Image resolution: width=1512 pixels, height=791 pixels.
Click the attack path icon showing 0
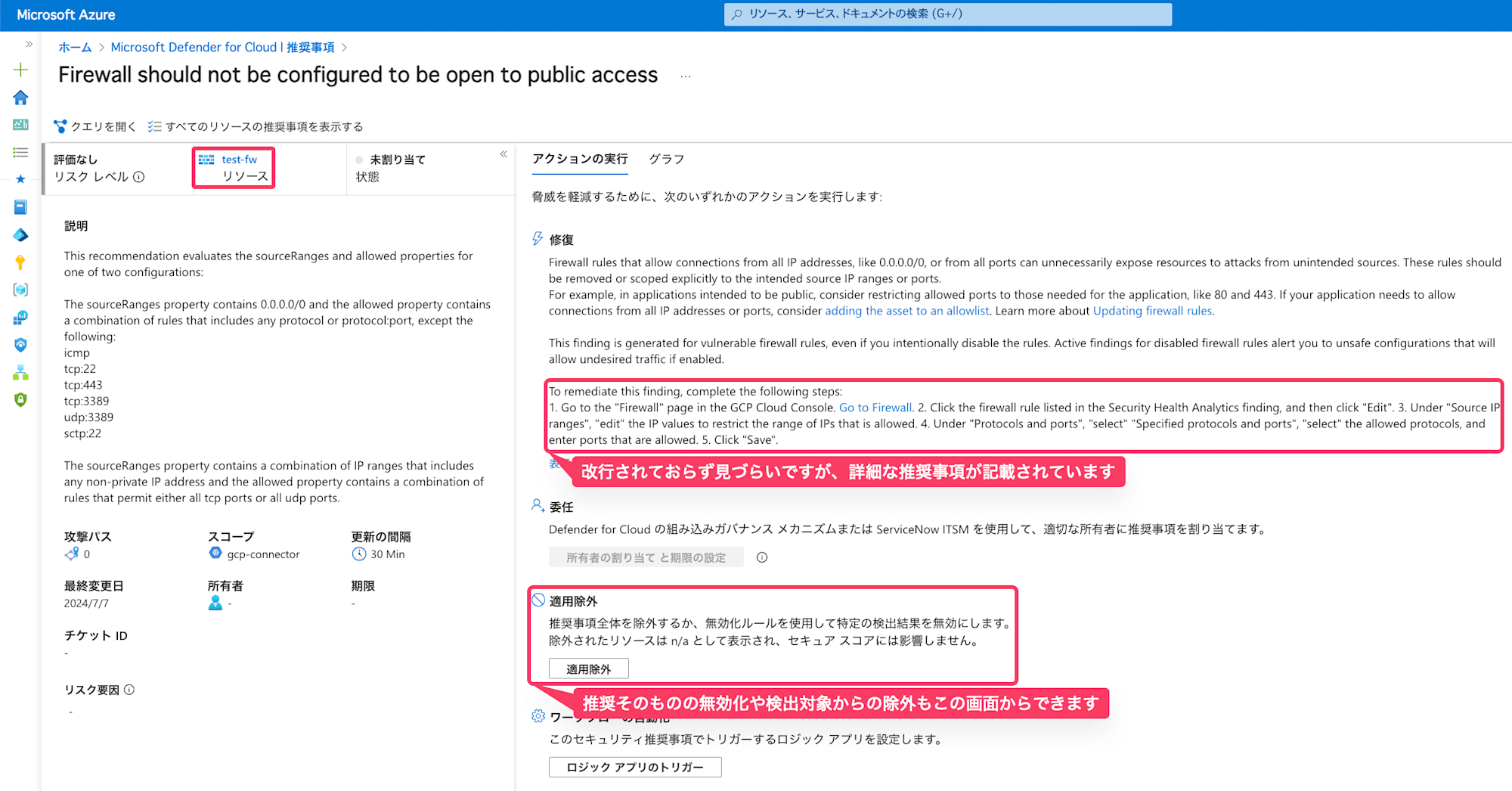(72, 554)
